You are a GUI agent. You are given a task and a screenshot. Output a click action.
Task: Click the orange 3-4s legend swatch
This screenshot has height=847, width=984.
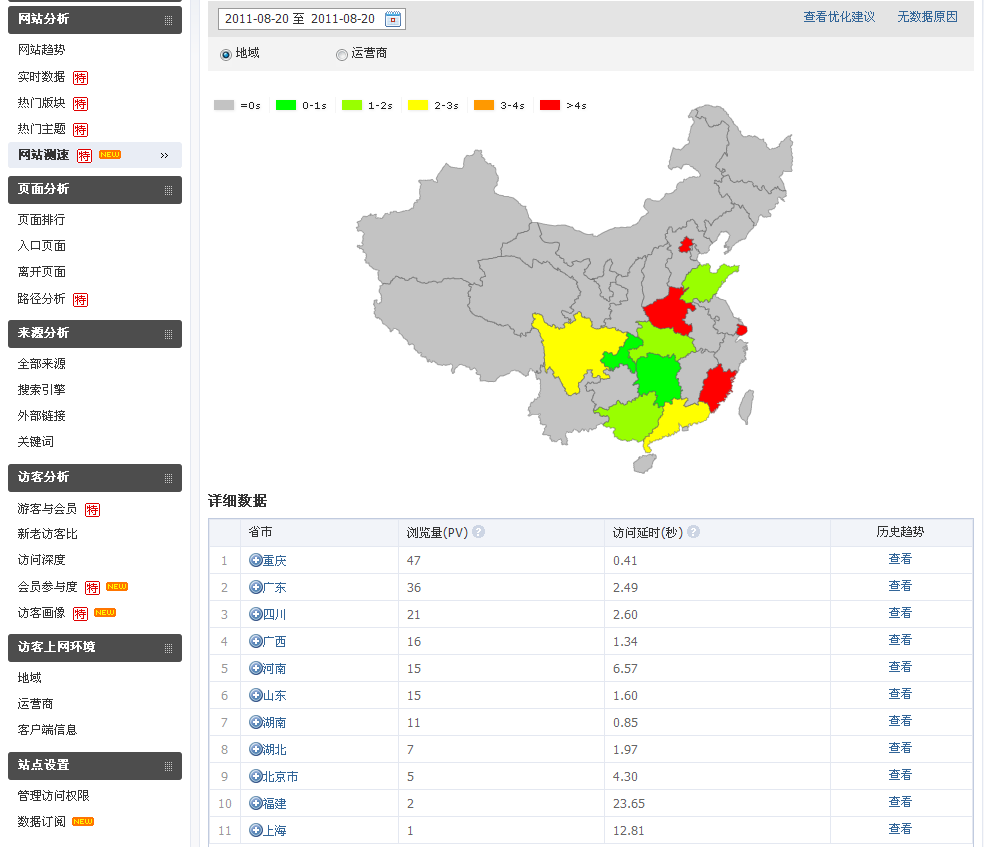(484, 105)
